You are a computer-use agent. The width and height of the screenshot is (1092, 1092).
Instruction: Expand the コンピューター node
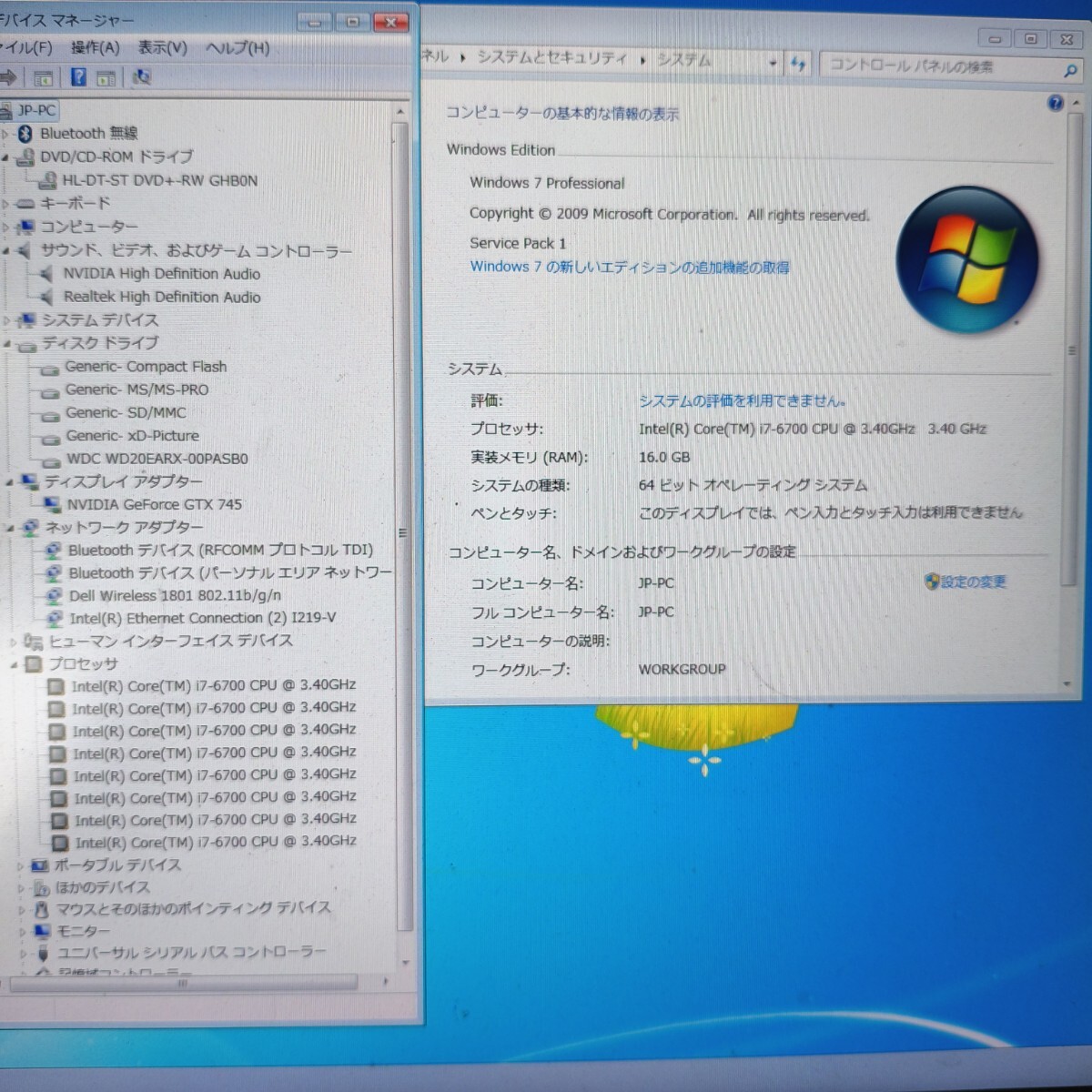coord(6,227)
